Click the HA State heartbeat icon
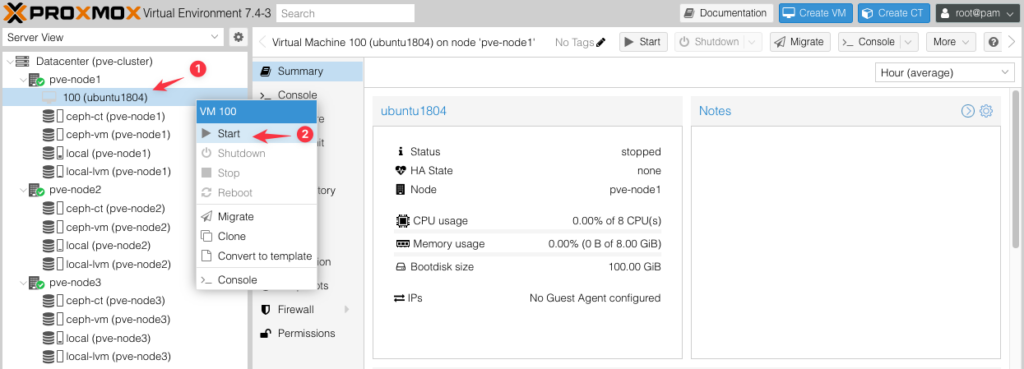Image resolution: width=1024 pixels, height=369 pixels. click(401, 170)
